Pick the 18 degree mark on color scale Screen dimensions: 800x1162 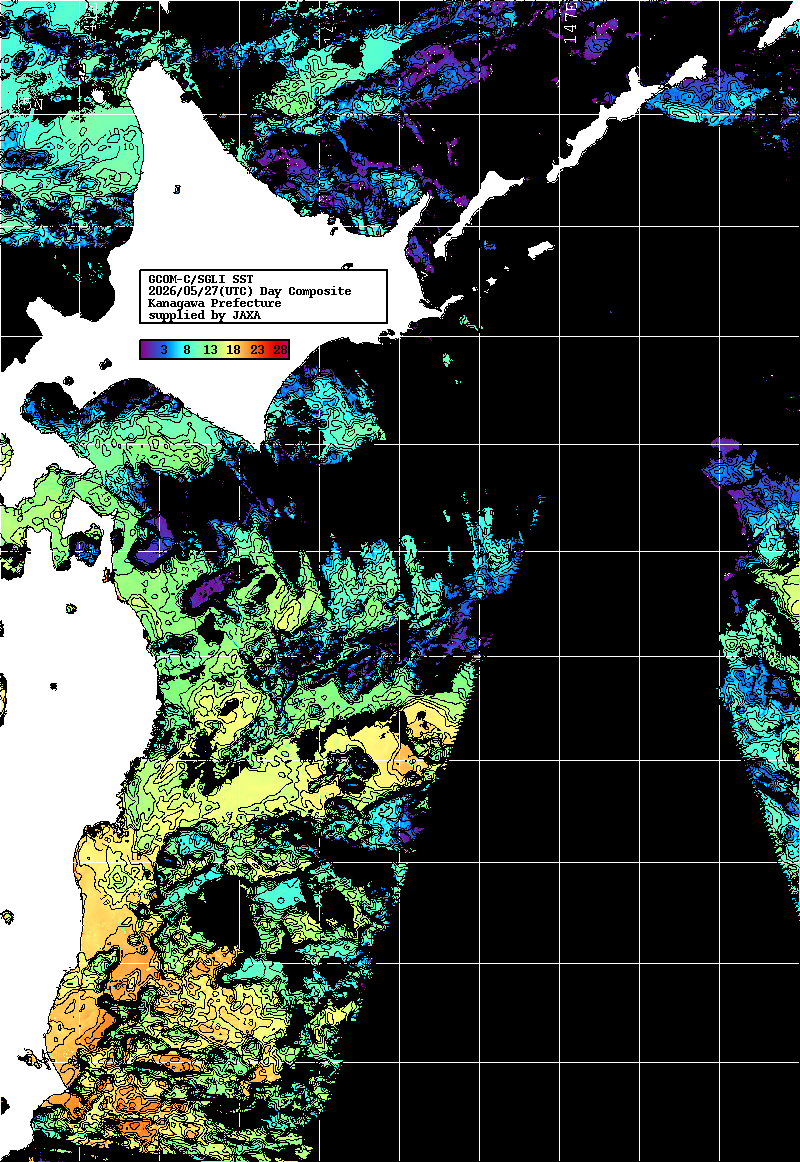233,350
